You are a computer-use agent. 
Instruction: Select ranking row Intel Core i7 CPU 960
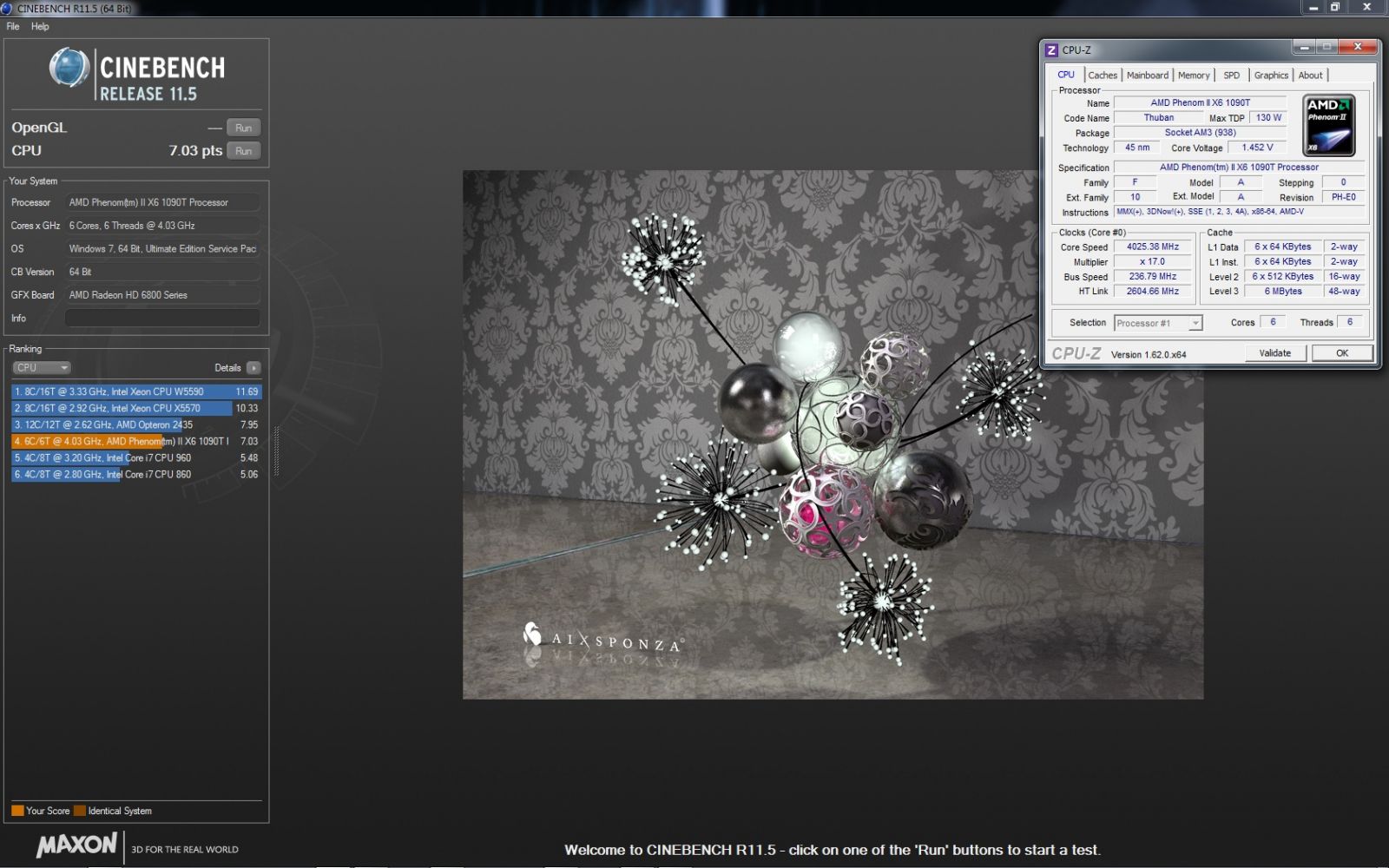click(x=136, y=458)
